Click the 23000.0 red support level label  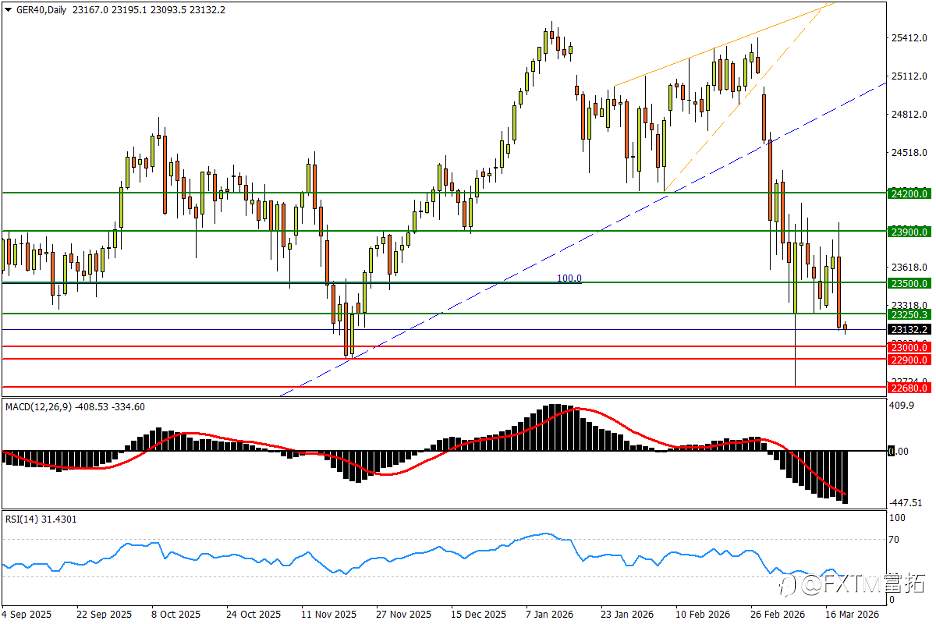(909, 348)
